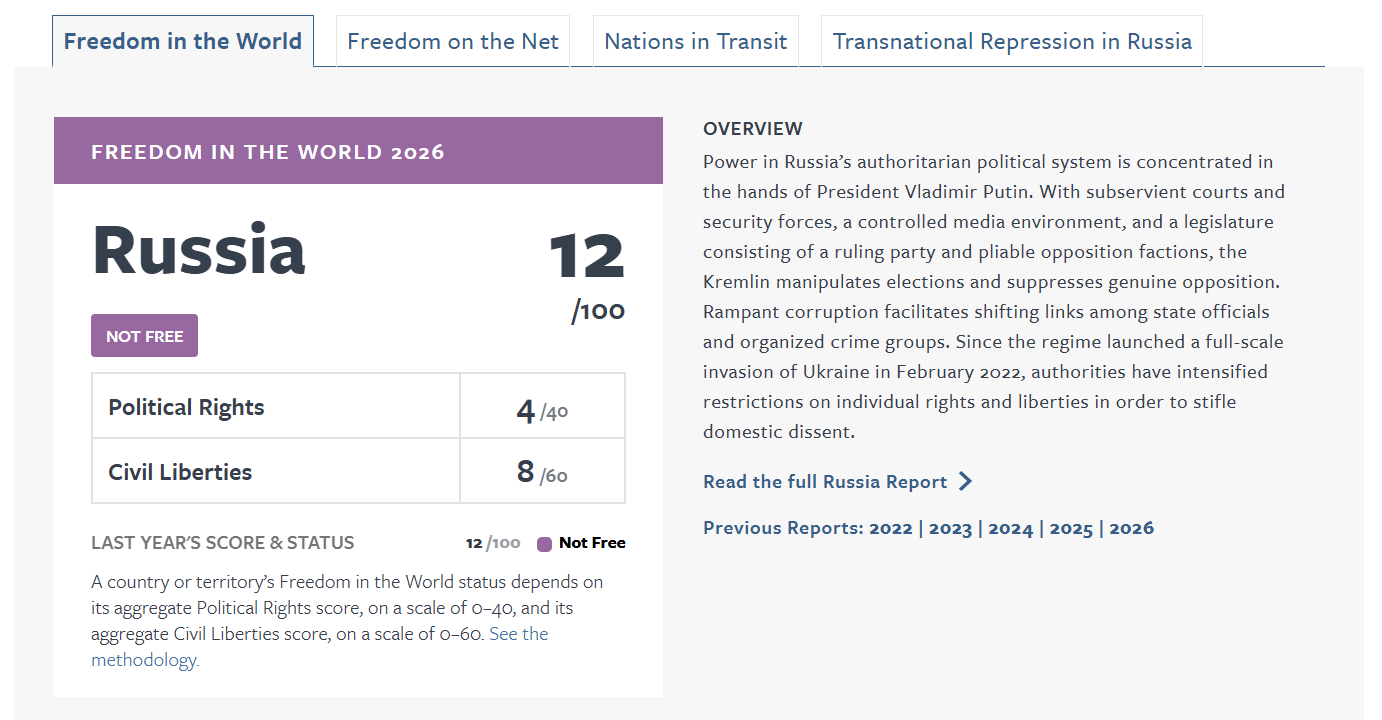Open the 2024 previous report

coord(1010,528)
